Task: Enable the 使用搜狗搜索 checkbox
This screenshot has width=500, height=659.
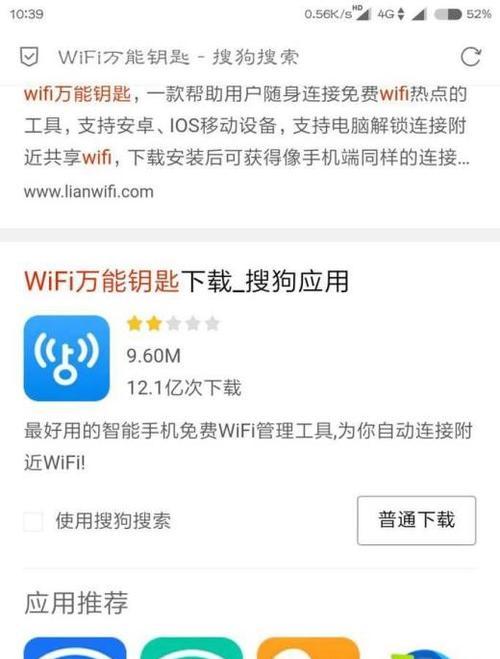Action: (33, 522)
